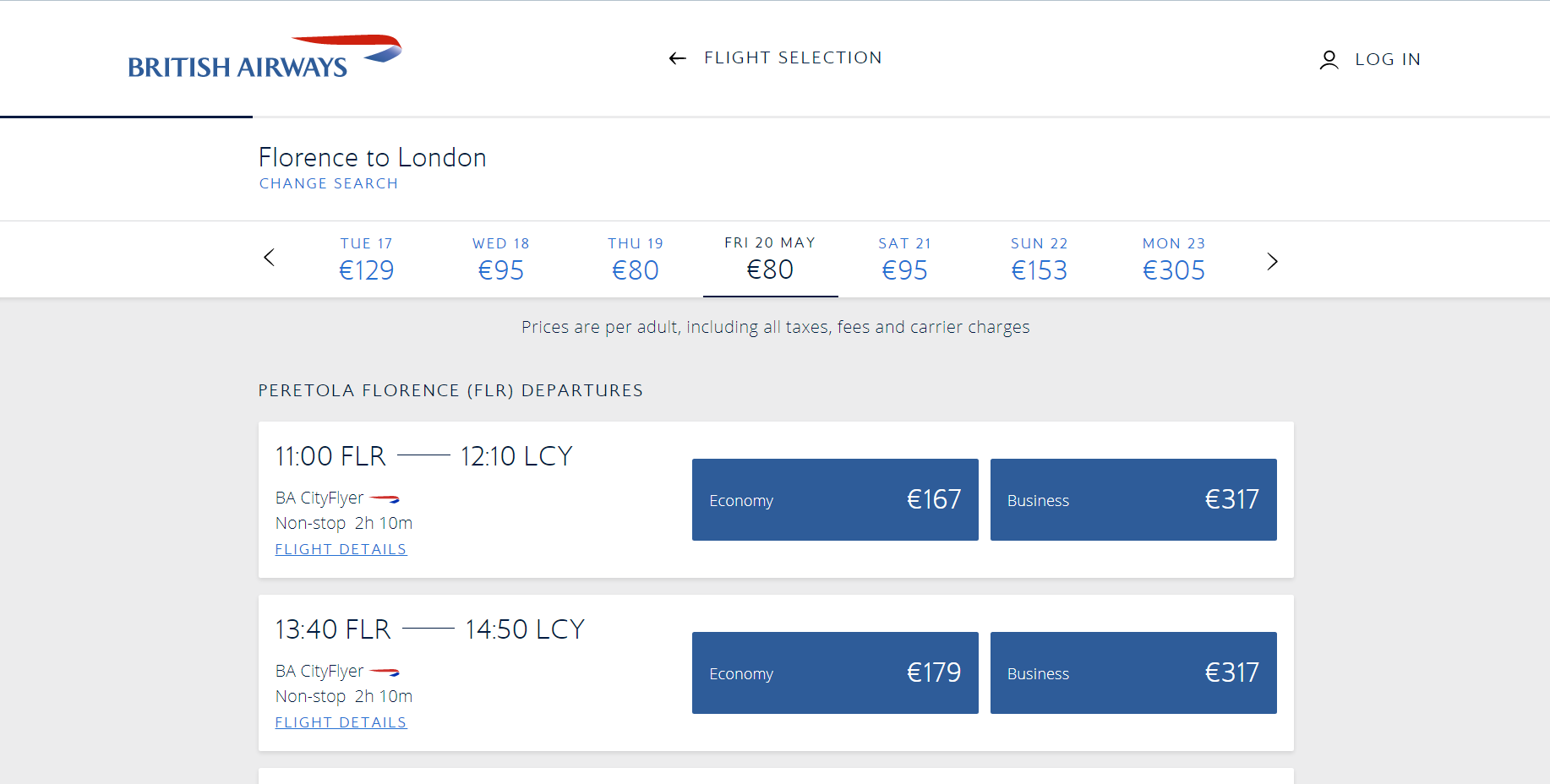
Task: Click the selected FRI 20 MAY €80 tab
Action: 771,259
